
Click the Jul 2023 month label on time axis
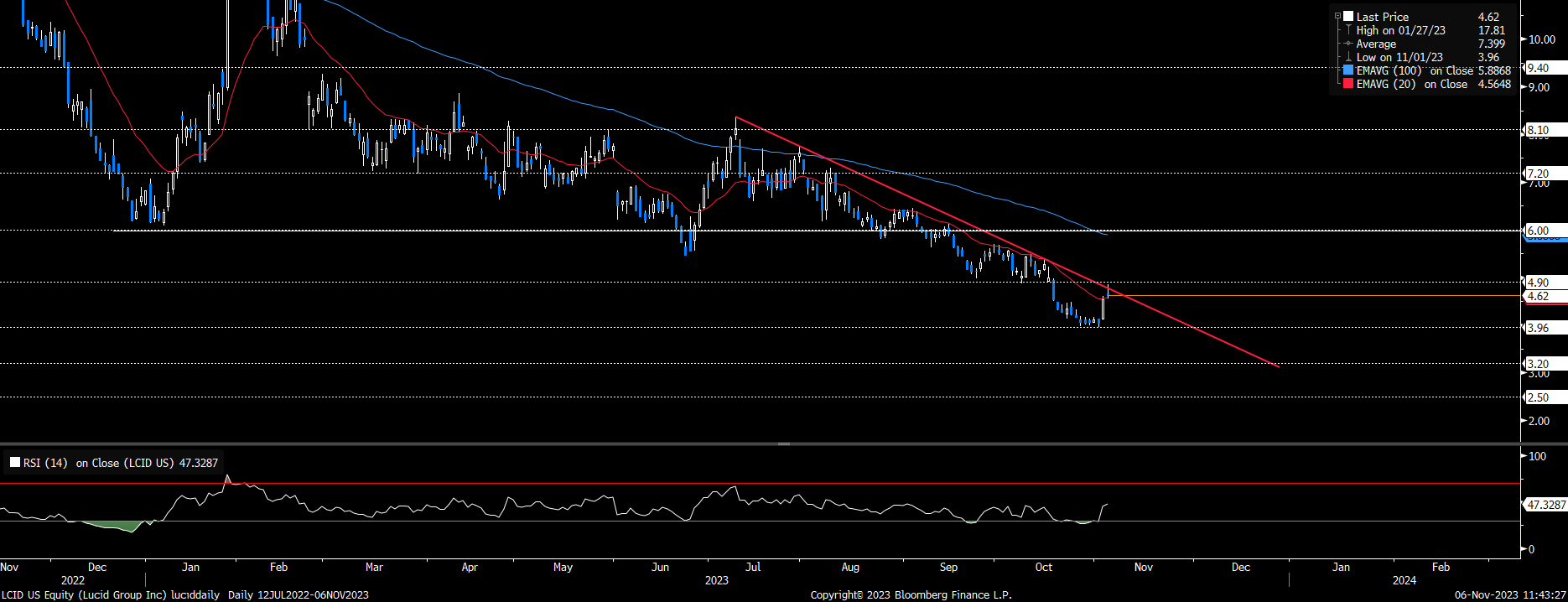753,567
